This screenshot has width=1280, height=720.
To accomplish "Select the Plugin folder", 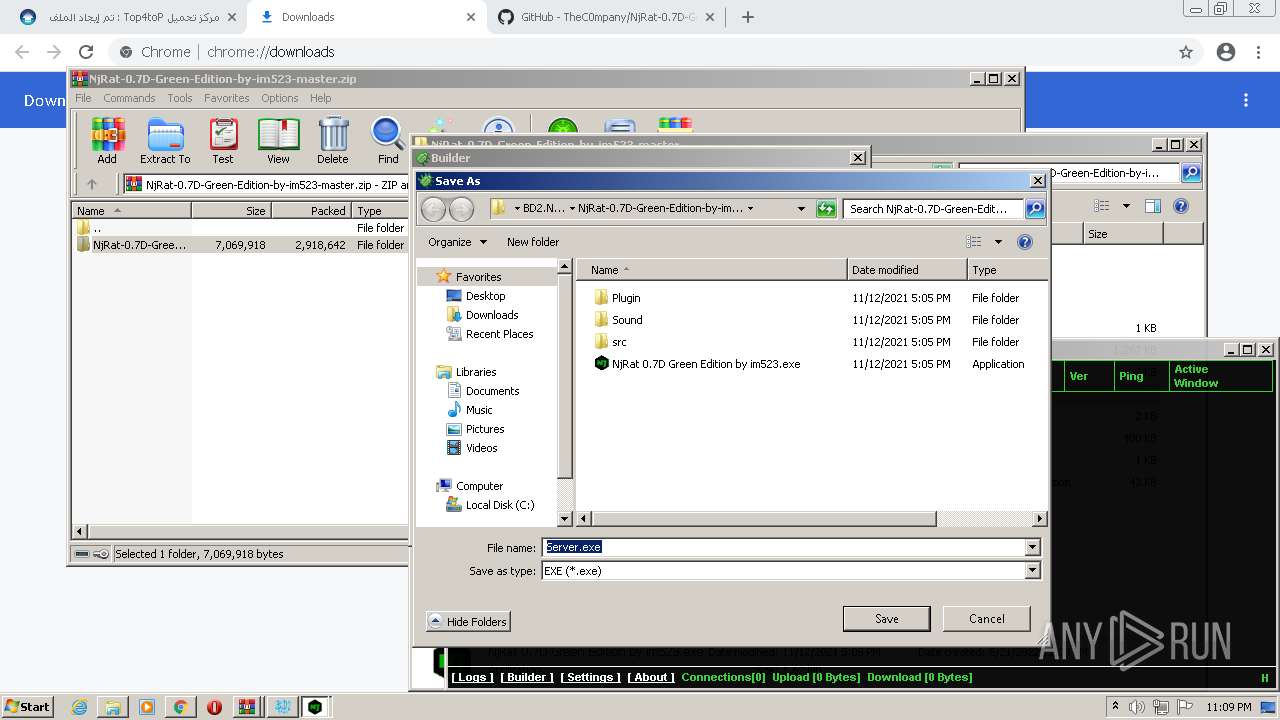I will coord(617,298).
